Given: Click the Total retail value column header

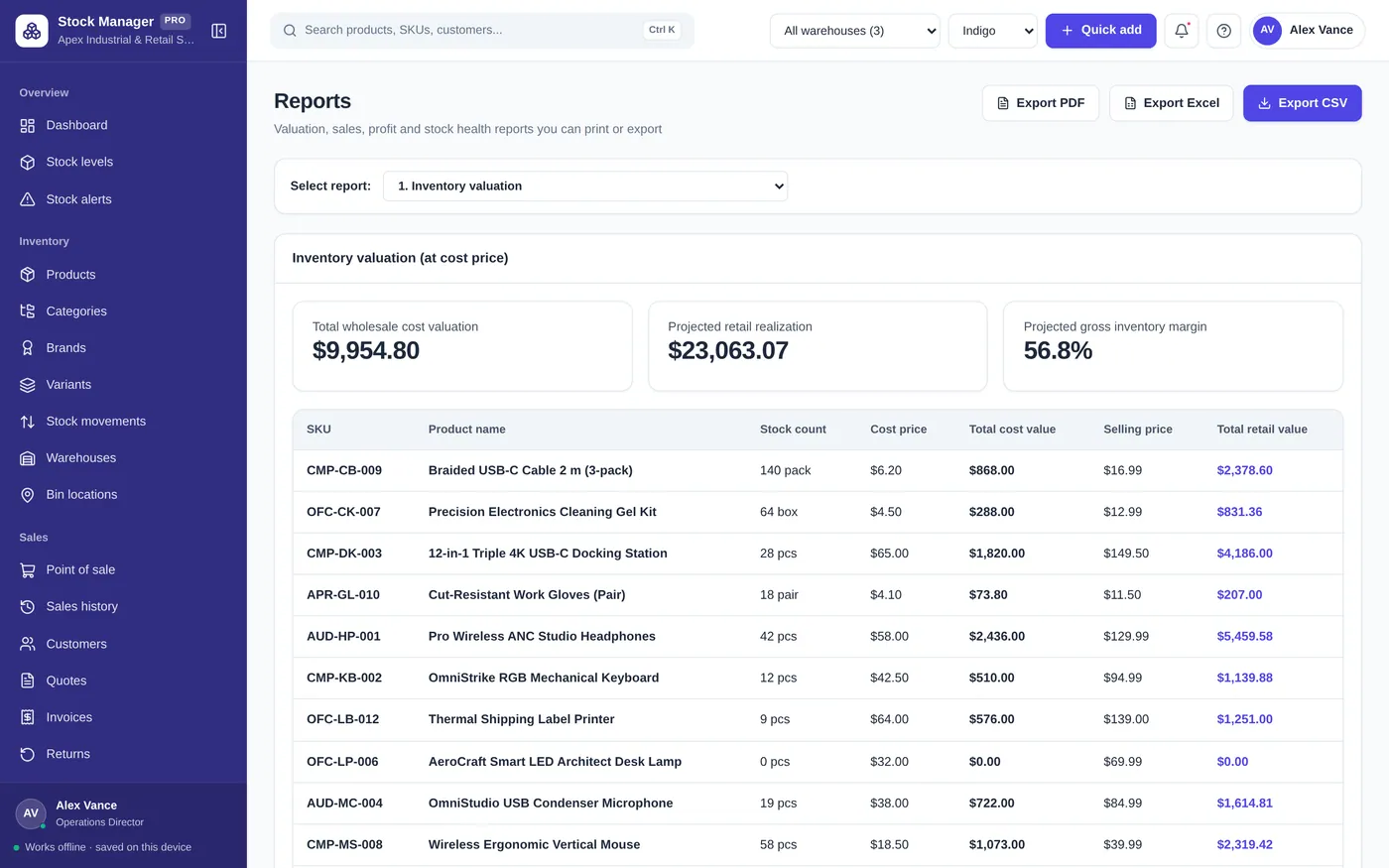Looking at the screenshot, I should coord(1262,430).
